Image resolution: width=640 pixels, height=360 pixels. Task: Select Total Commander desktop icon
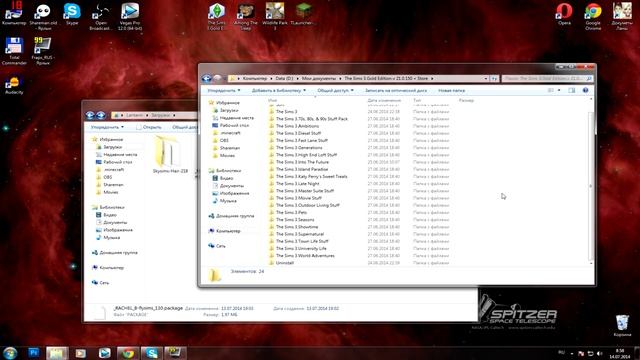click(14, 51)
